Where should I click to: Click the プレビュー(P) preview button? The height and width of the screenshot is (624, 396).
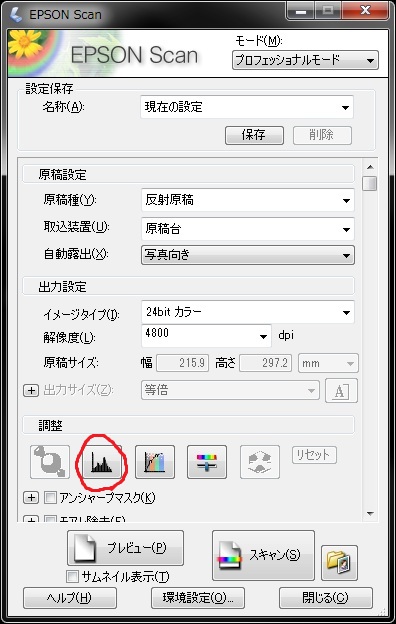coord(125,548)
